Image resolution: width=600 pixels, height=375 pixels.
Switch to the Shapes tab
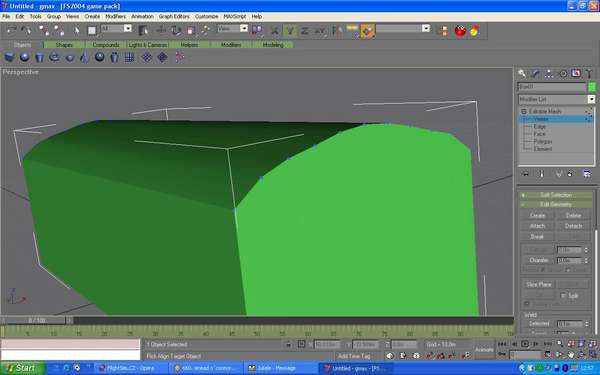64,45
